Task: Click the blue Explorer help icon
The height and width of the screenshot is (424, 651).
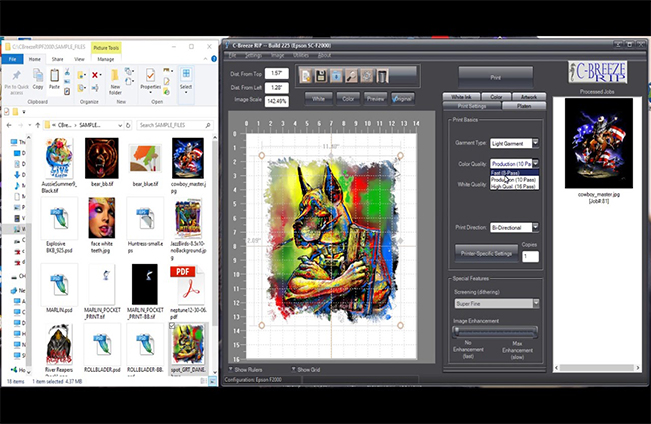Action: [x=214, y=59]
